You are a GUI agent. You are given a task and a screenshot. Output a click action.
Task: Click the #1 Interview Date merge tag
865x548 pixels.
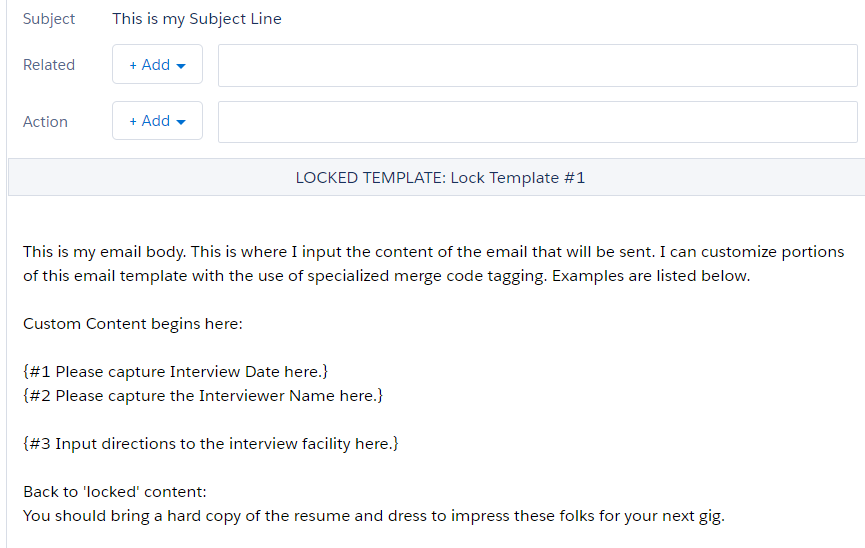[176, 372]
